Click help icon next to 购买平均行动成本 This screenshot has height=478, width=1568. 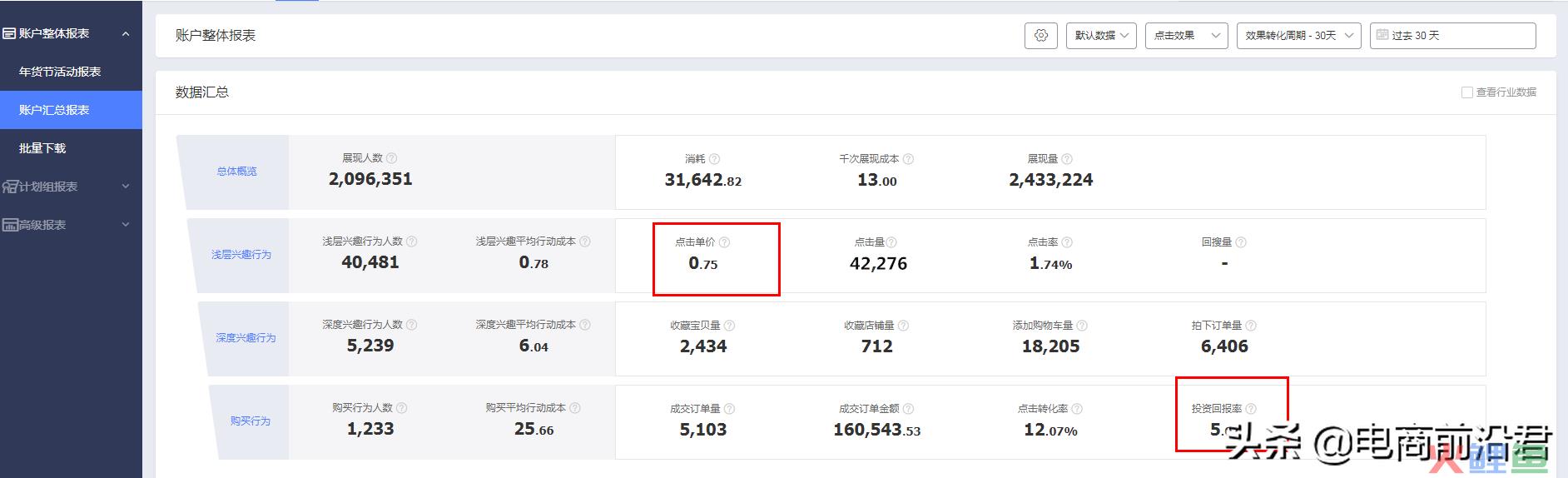[575, 408]
